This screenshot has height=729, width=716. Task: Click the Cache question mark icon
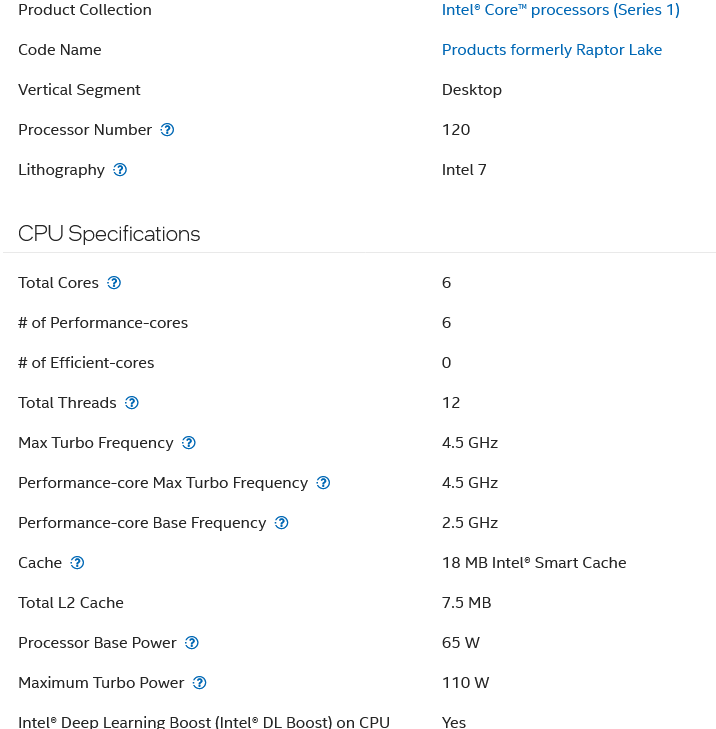[77, 563]
